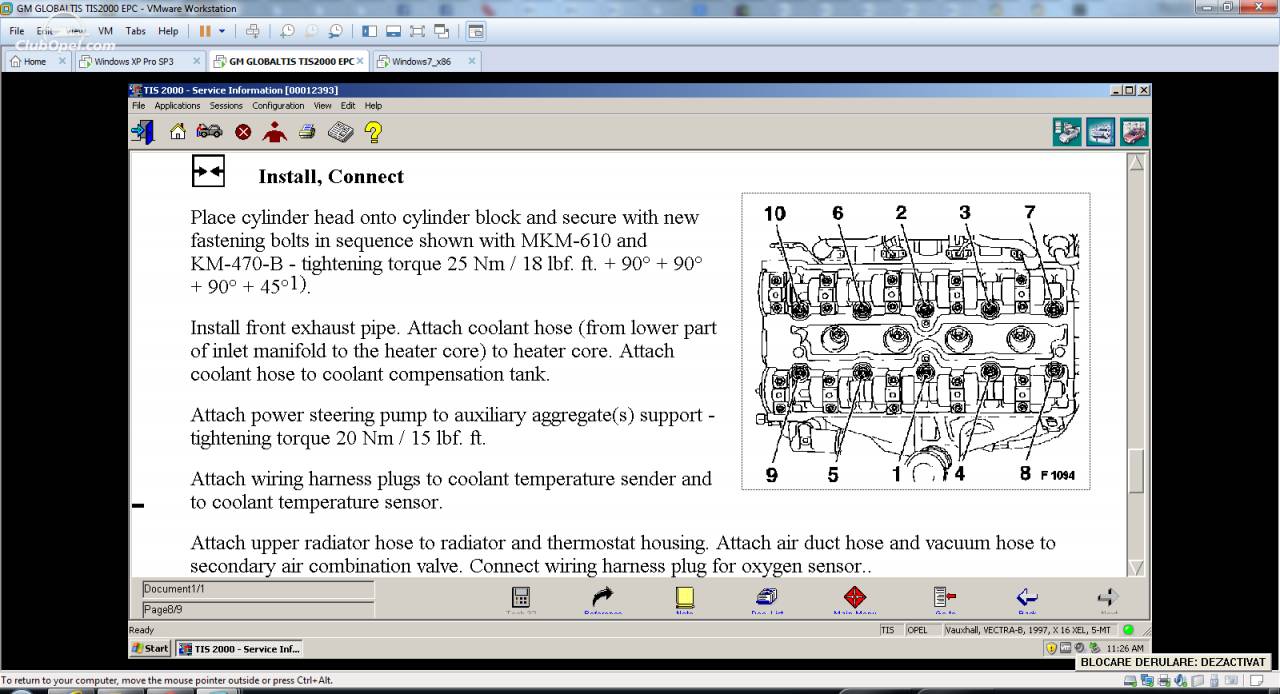Select the GM GLOBALTIS TIS2000 EPC tab
Viewport: 1280px width, 694px height.
tap(288, 61)
